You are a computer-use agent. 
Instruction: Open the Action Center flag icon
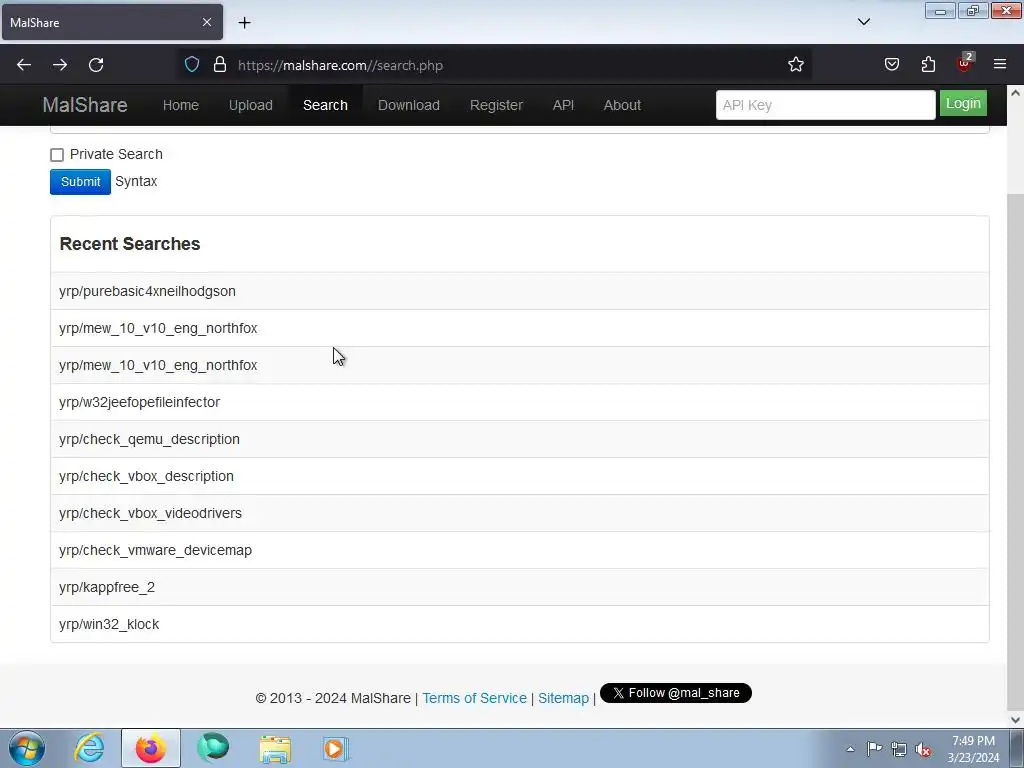click(x=874, y=749)
